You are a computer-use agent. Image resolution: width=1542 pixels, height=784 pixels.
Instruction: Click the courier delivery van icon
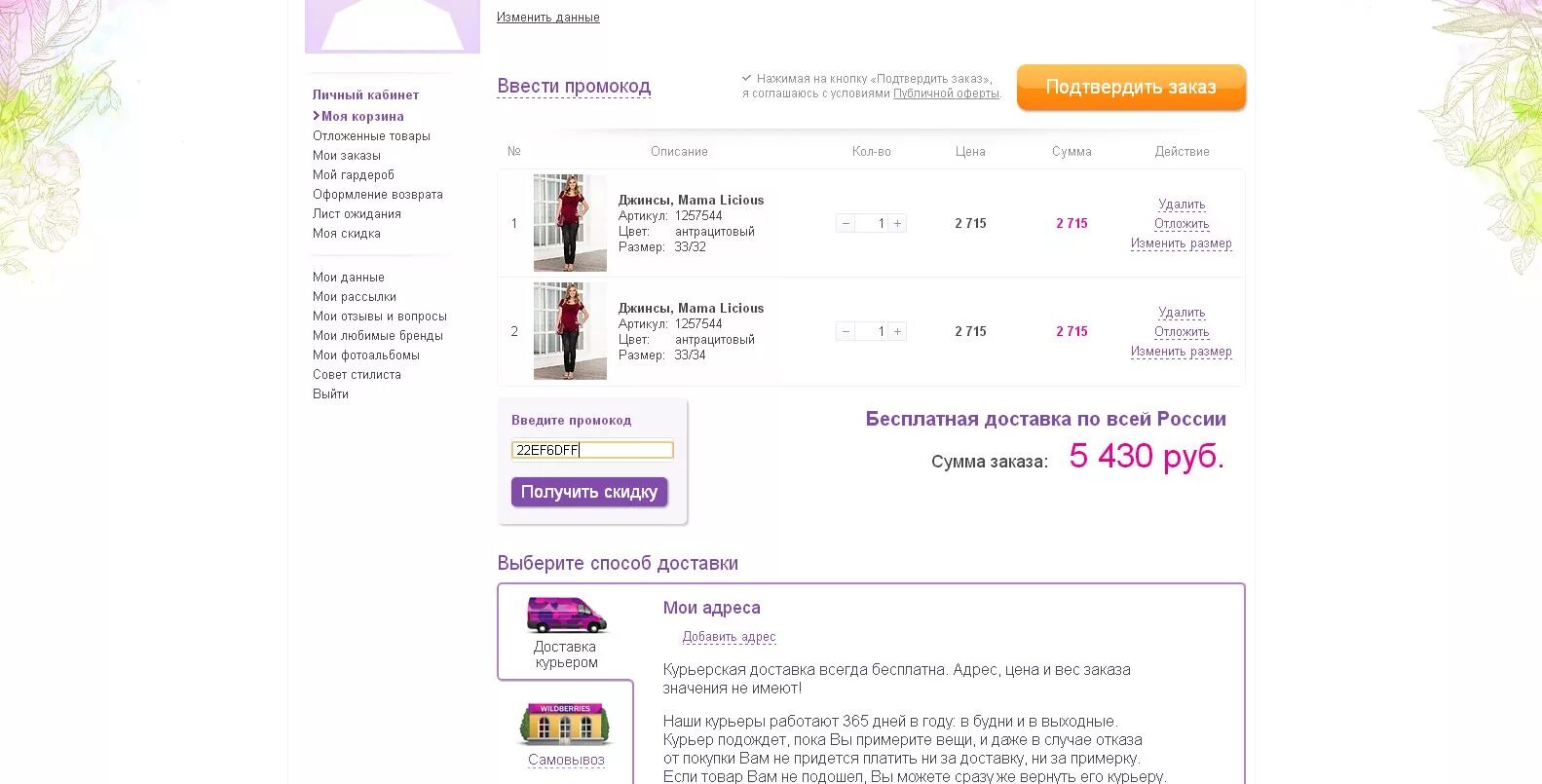pos(567,615)
